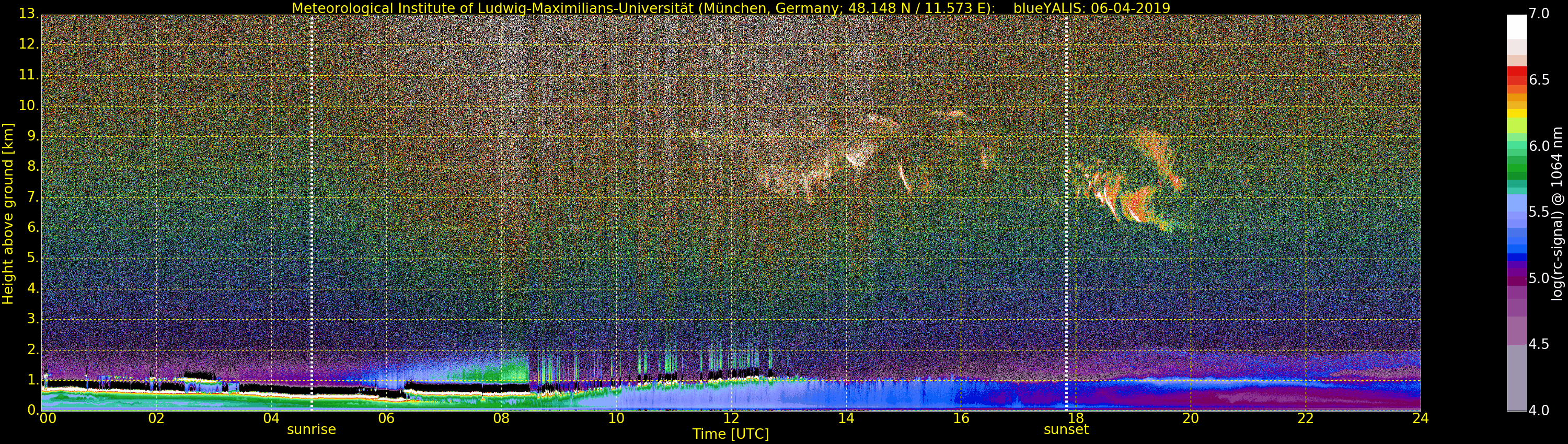Click the time tick label '24'
1568x444 pixels.
(x=1421, y=418)
